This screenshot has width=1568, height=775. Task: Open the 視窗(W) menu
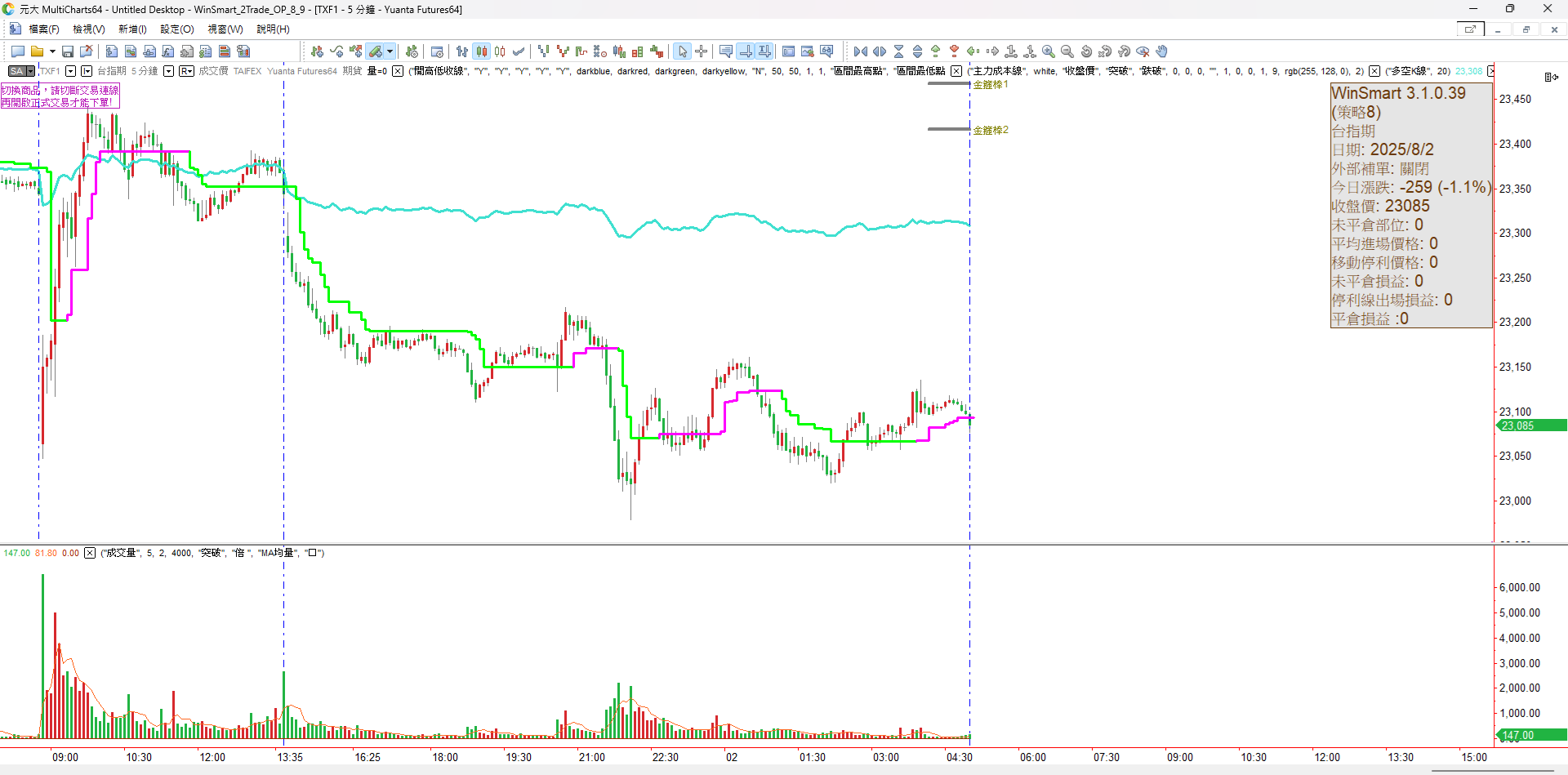tap(225, 29)
